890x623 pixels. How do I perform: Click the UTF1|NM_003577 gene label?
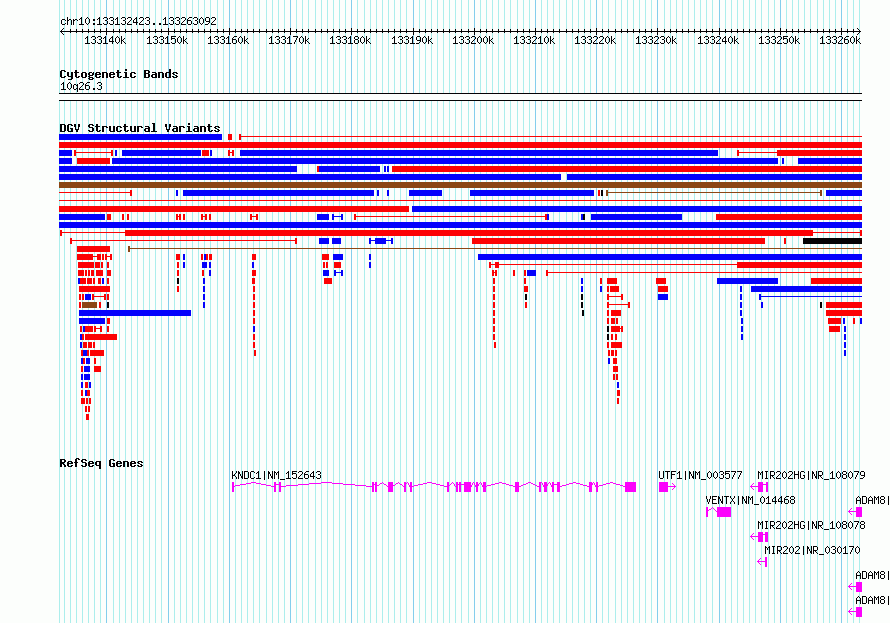[700, 475]
